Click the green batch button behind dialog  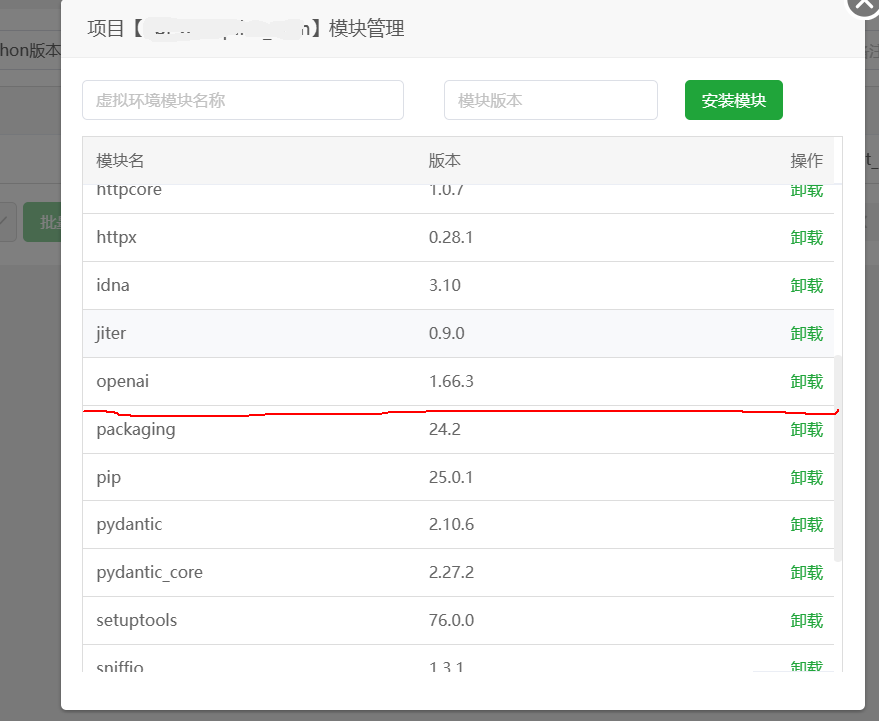pyautogui.click(x=42, y=222)
